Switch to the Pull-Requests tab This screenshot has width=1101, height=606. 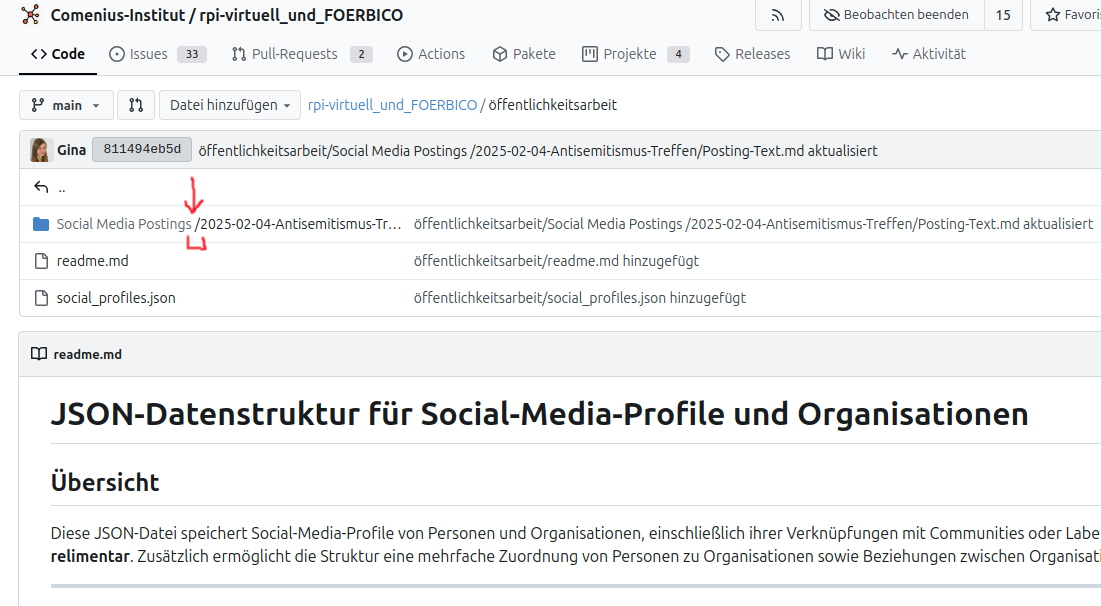coord(301,54)
